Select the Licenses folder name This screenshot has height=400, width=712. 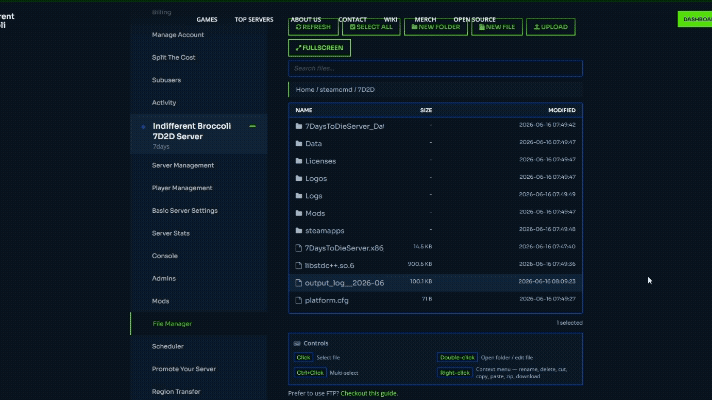(321, 161)
